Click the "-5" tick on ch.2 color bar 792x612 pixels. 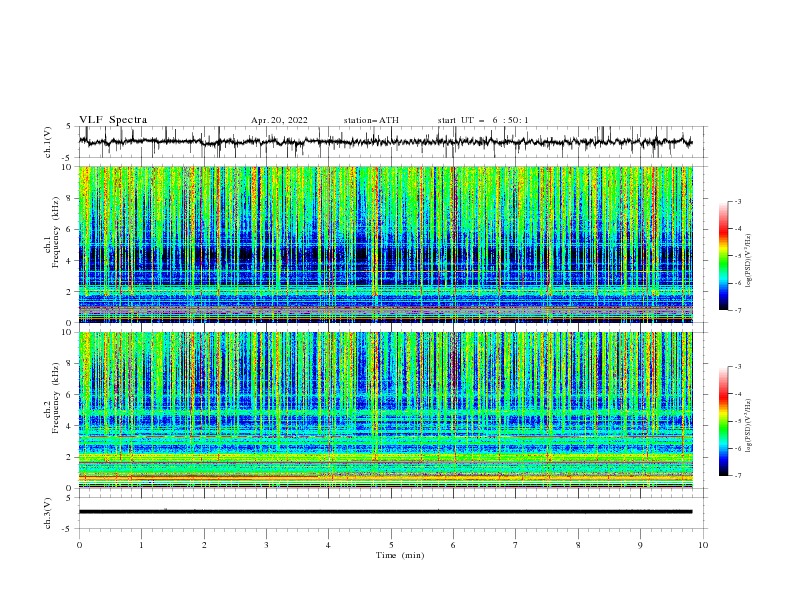pos(737,421)
